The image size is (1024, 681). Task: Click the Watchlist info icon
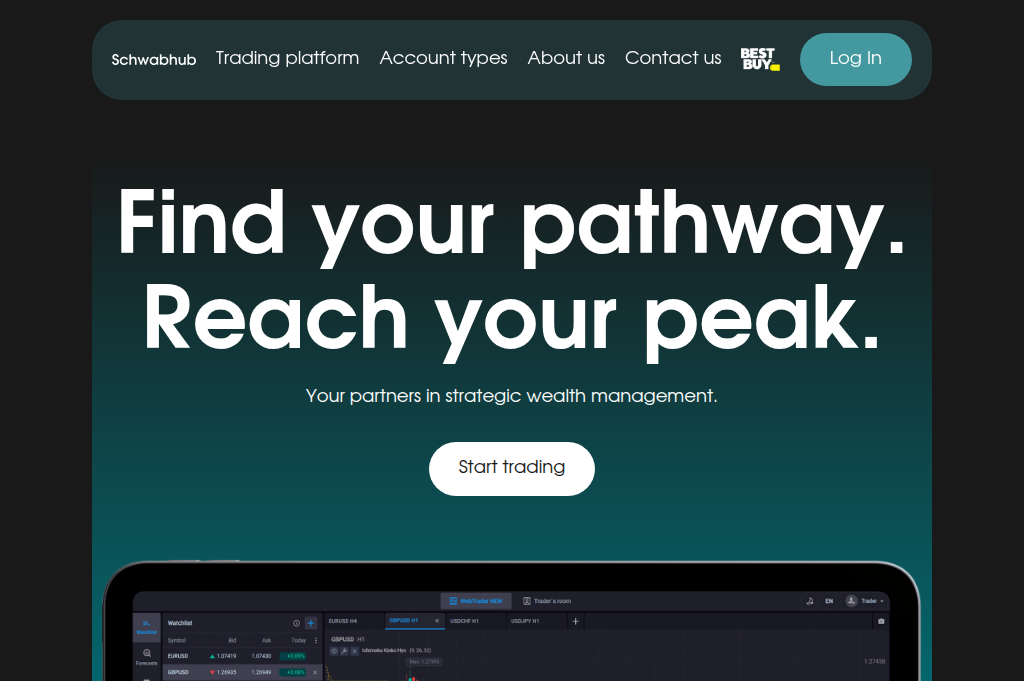(296, 623)
